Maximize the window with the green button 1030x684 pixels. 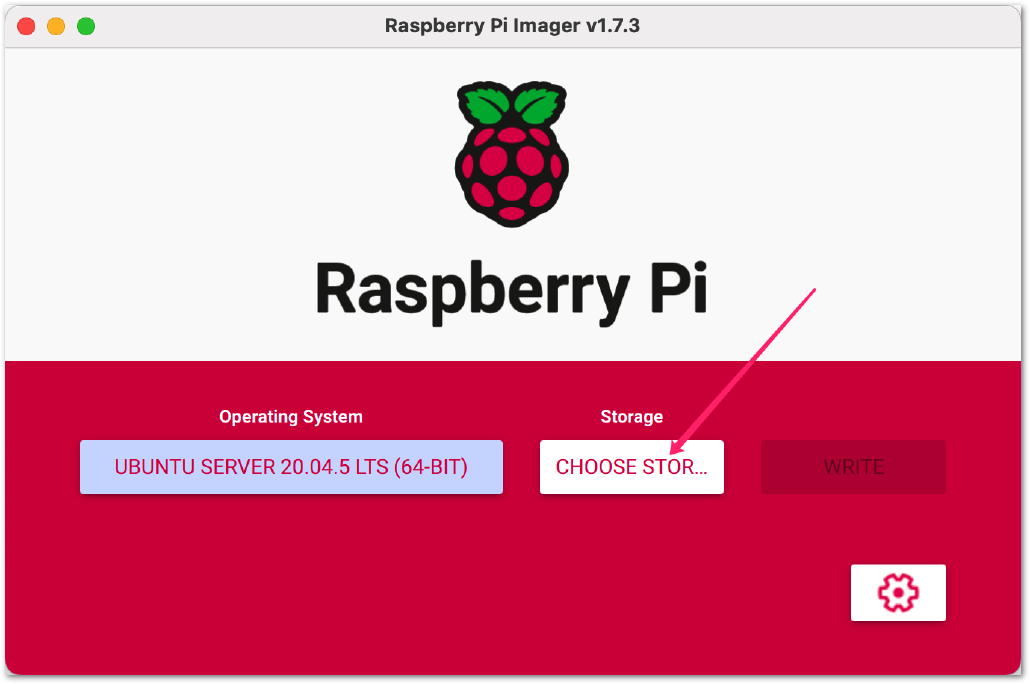point(86,26)
